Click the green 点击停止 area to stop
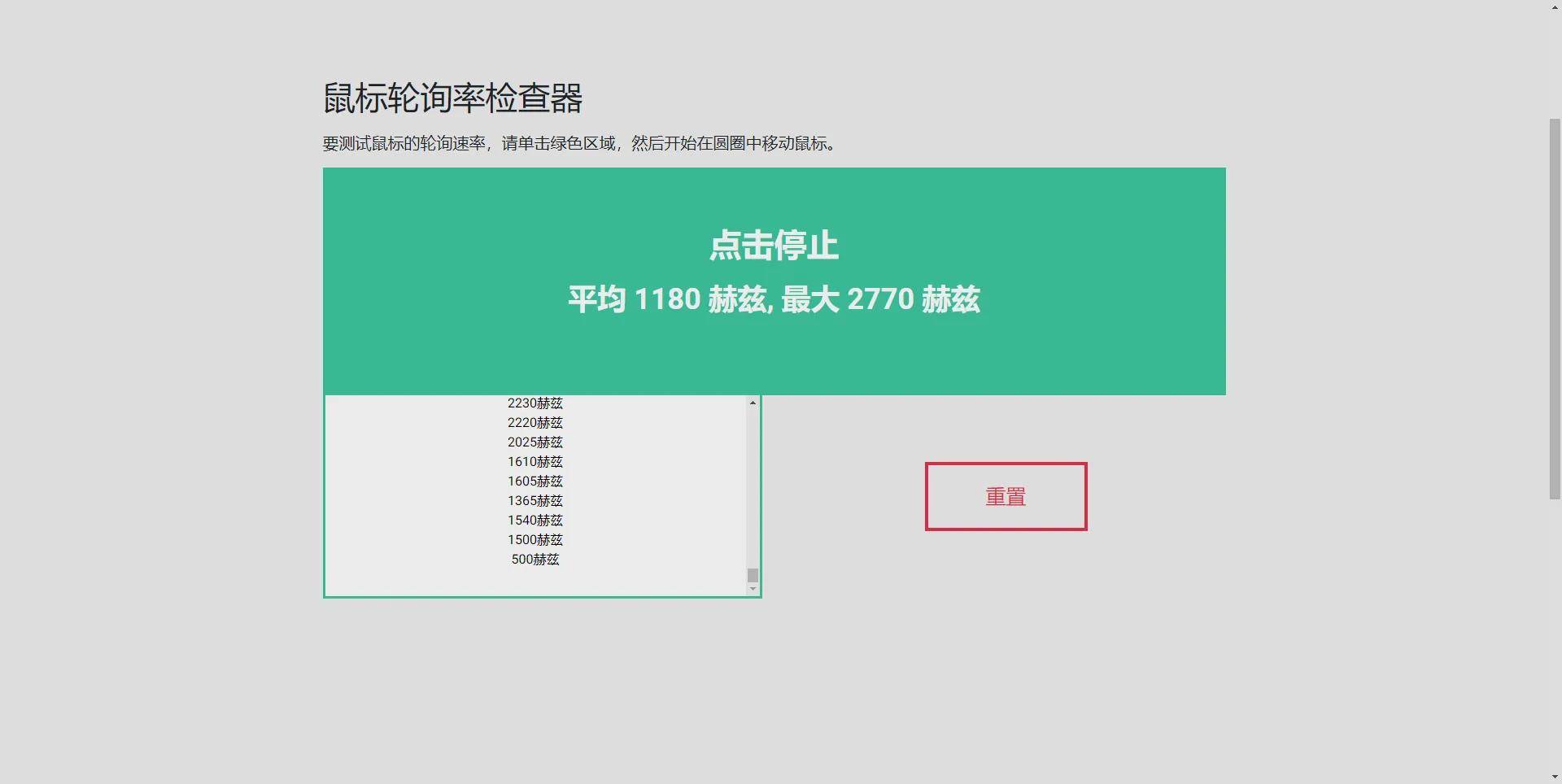The image size is (1562, 784). tap(774, 281)
